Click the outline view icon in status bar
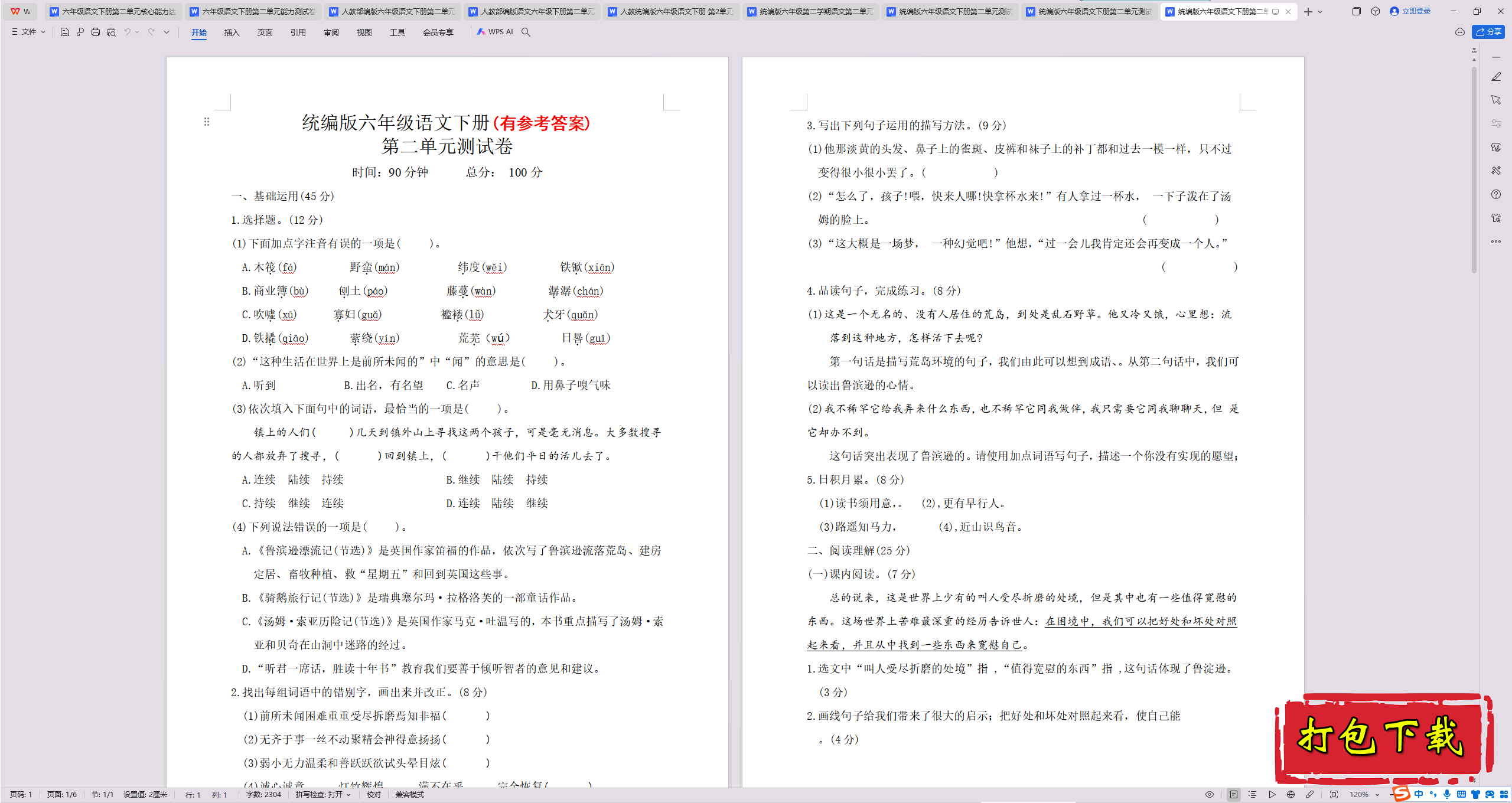The height and width of the screenshot is (803, 1512). [x=1252, y=795]
